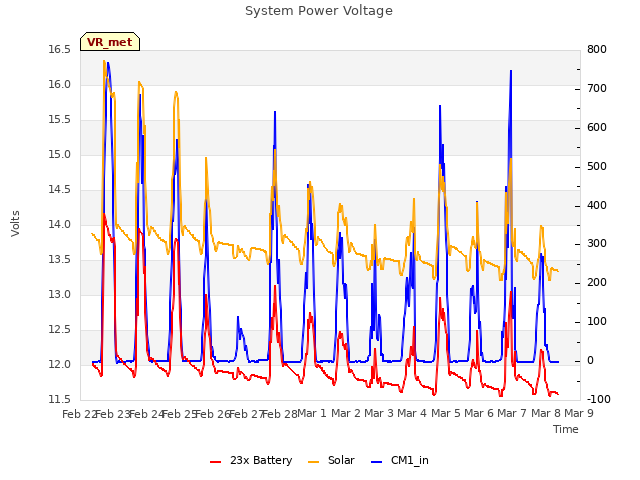Toggle the Solar legend entry

331,460
